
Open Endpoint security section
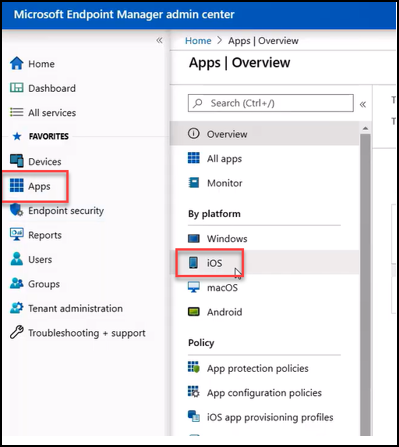66,211
